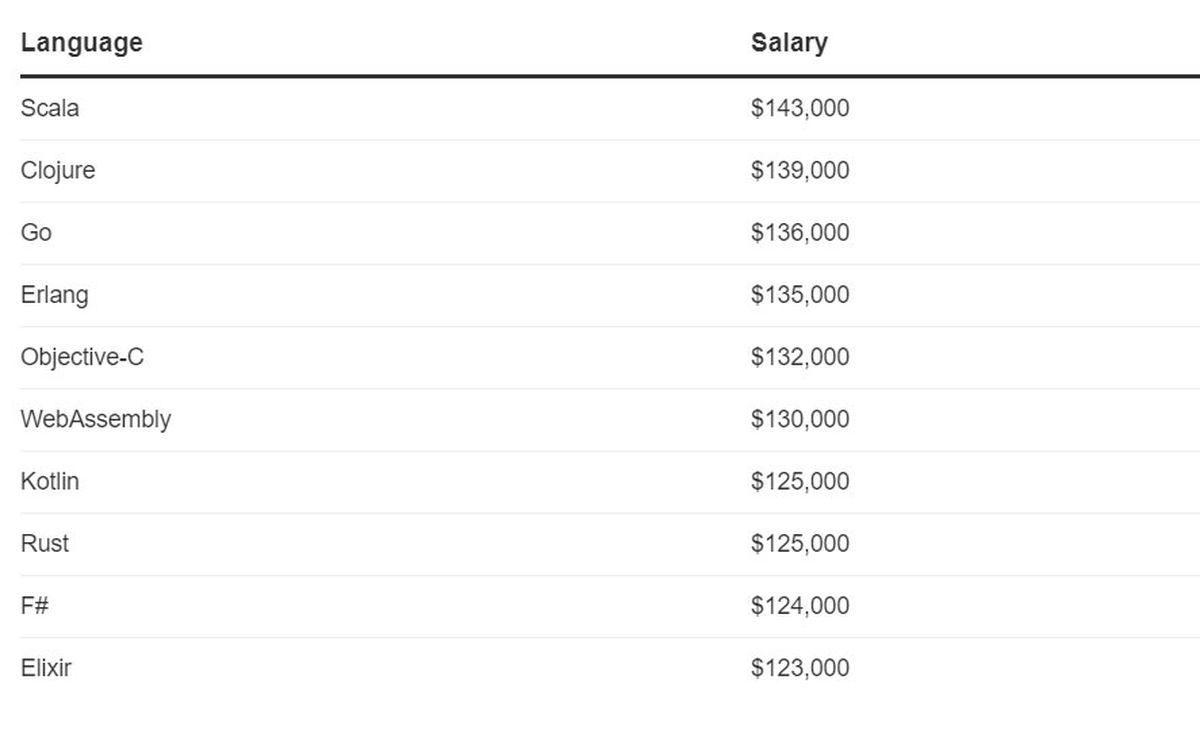This screenshot has width=1200, height=737.
Task: Click the Elixir row label
Action: click(x=46, y=667)
